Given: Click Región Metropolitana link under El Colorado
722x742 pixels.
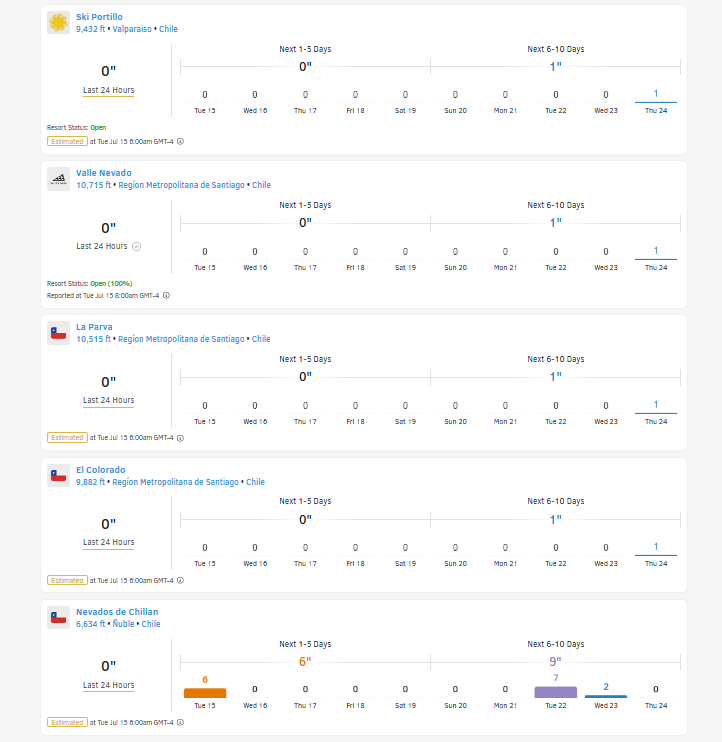Looking at the screenshot, I should coord(176,482).
